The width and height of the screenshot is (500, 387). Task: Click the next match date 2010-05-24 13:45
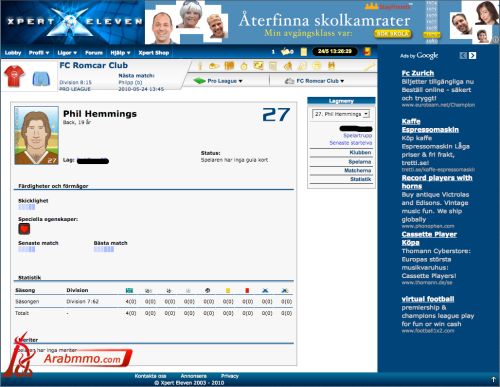[141, 89]
